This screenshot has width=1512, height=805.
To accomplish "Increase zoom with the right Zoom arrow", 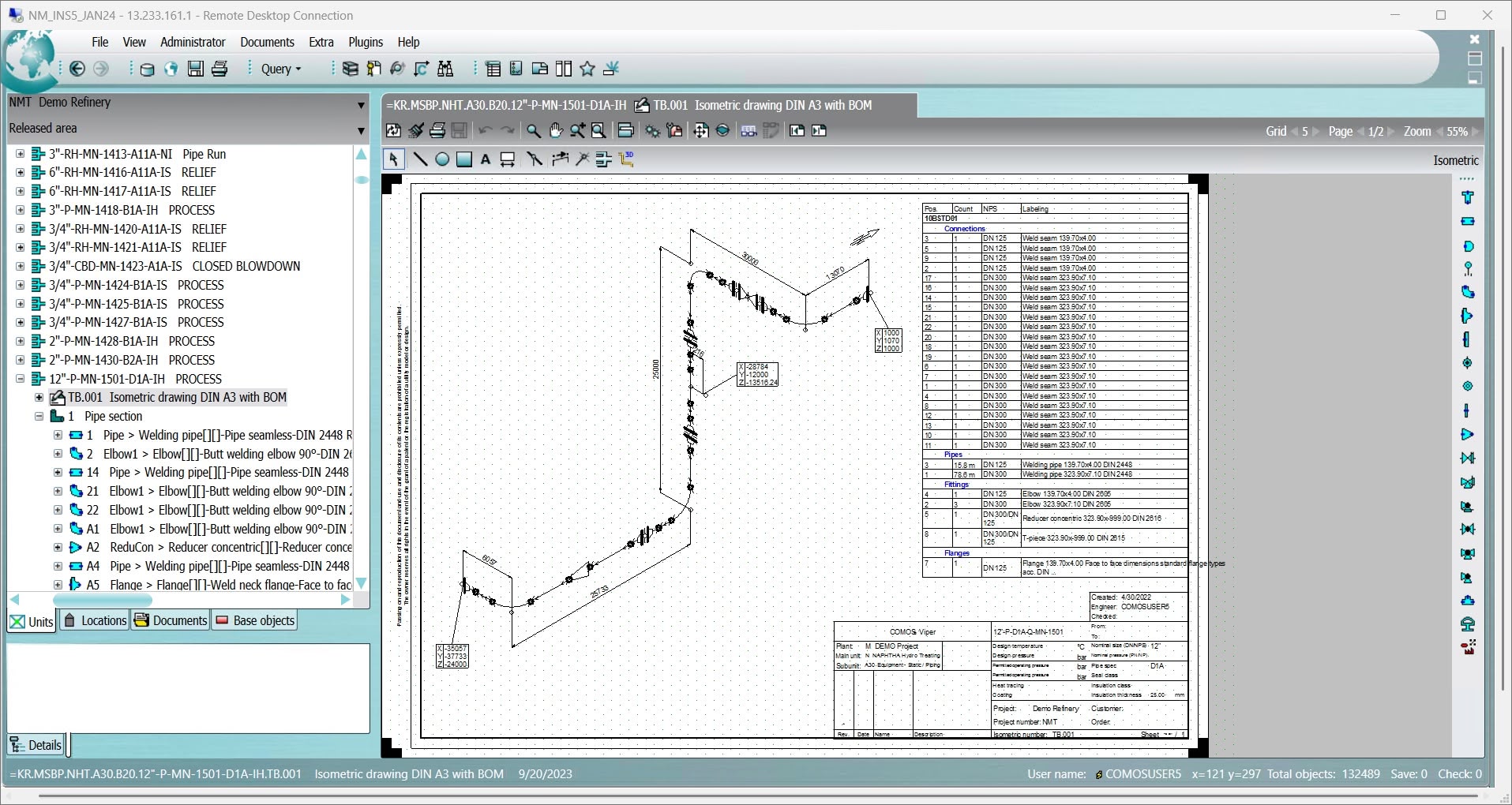I will click(1475, 132).
